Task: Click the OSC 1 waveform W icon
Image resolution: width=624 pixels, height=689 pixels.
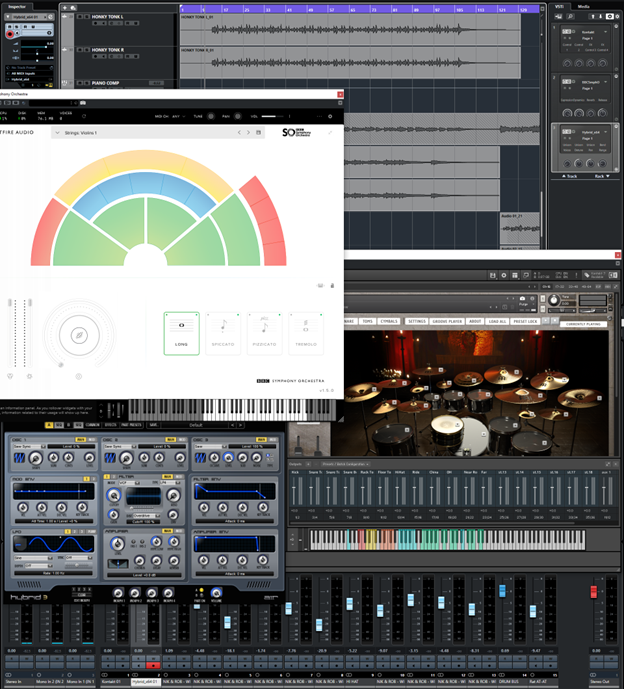Action: coord(20,458)
